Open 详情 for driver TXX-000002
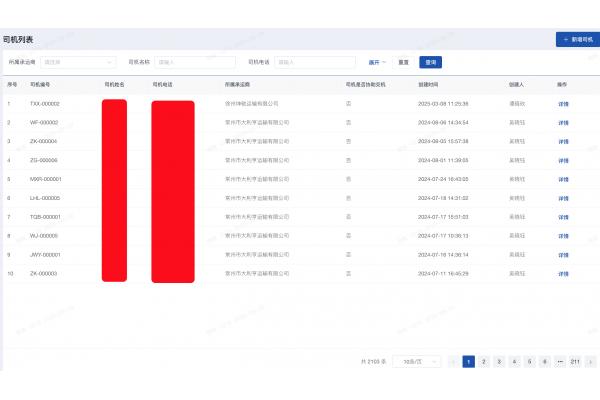 click(563, 104)
